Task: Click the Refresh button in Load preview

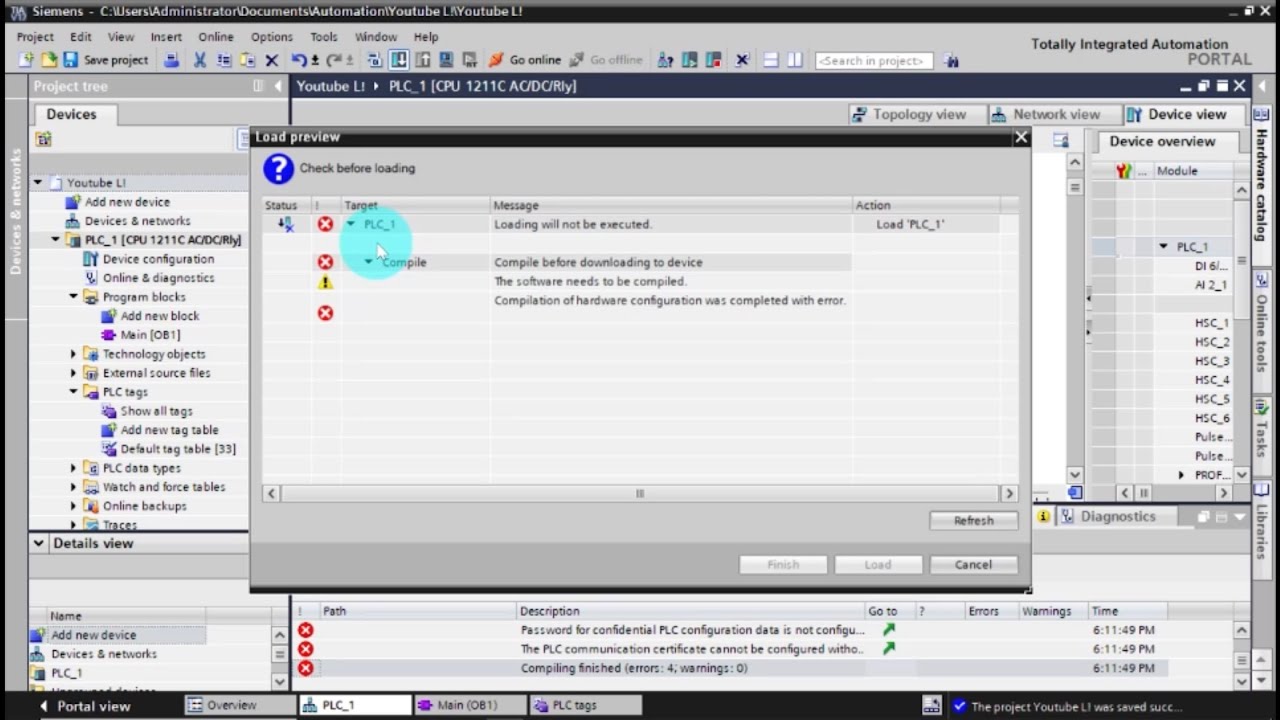Action: tap(973, 520)
